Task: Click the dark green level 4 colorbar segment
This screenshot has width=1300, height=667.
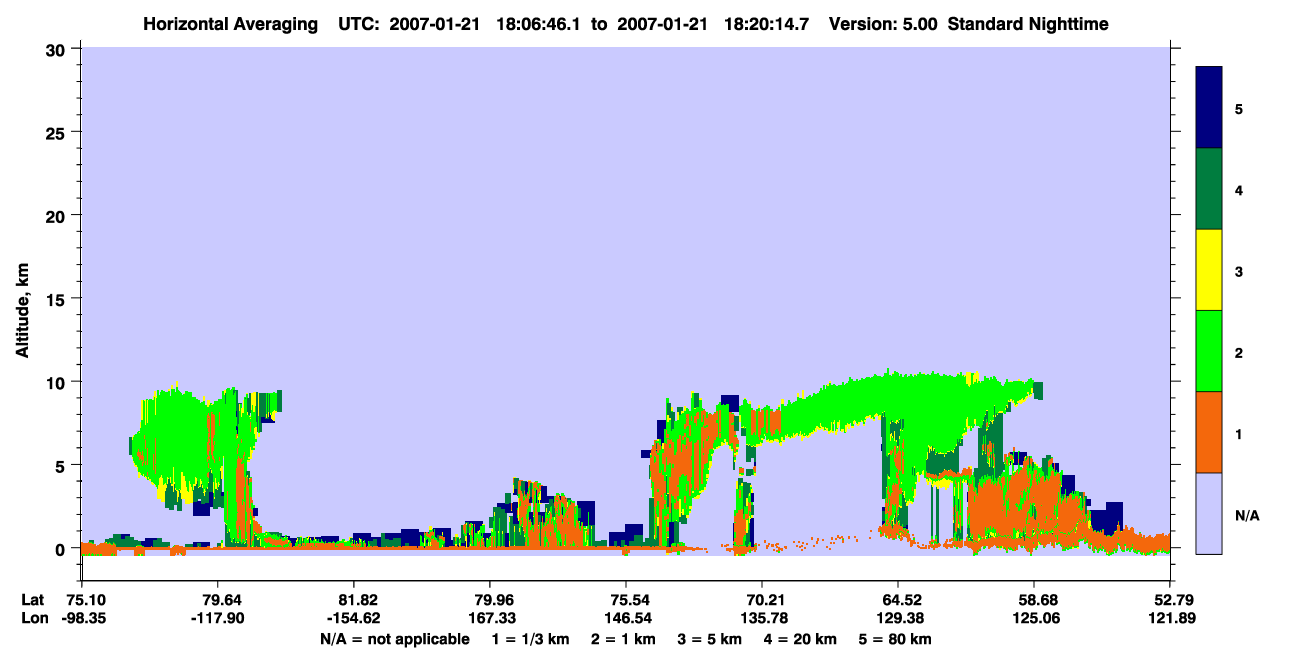Action: pos(1209,189)
